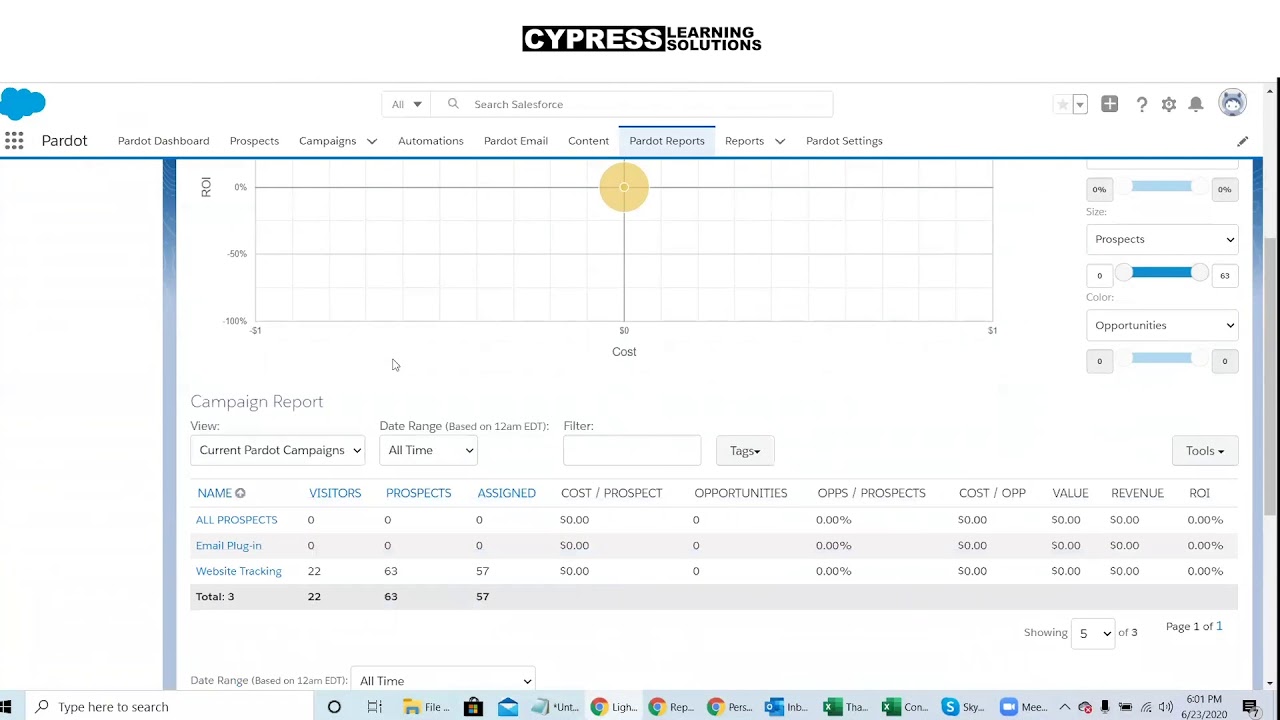Go to the Prospects tab
This screenshot has height=720, width=1280.
(254, 141)
